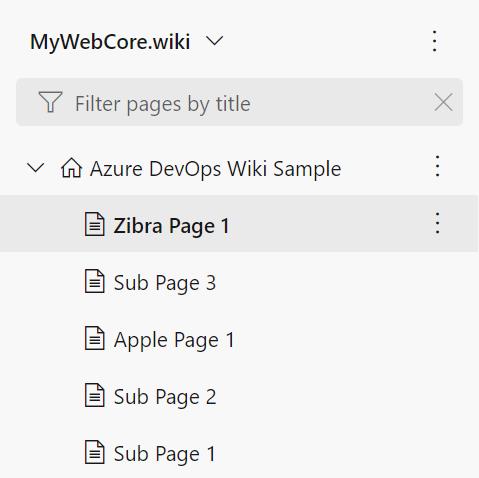
Task: Click the page icon beside Zibra Page 1
Action: point(95,224)
